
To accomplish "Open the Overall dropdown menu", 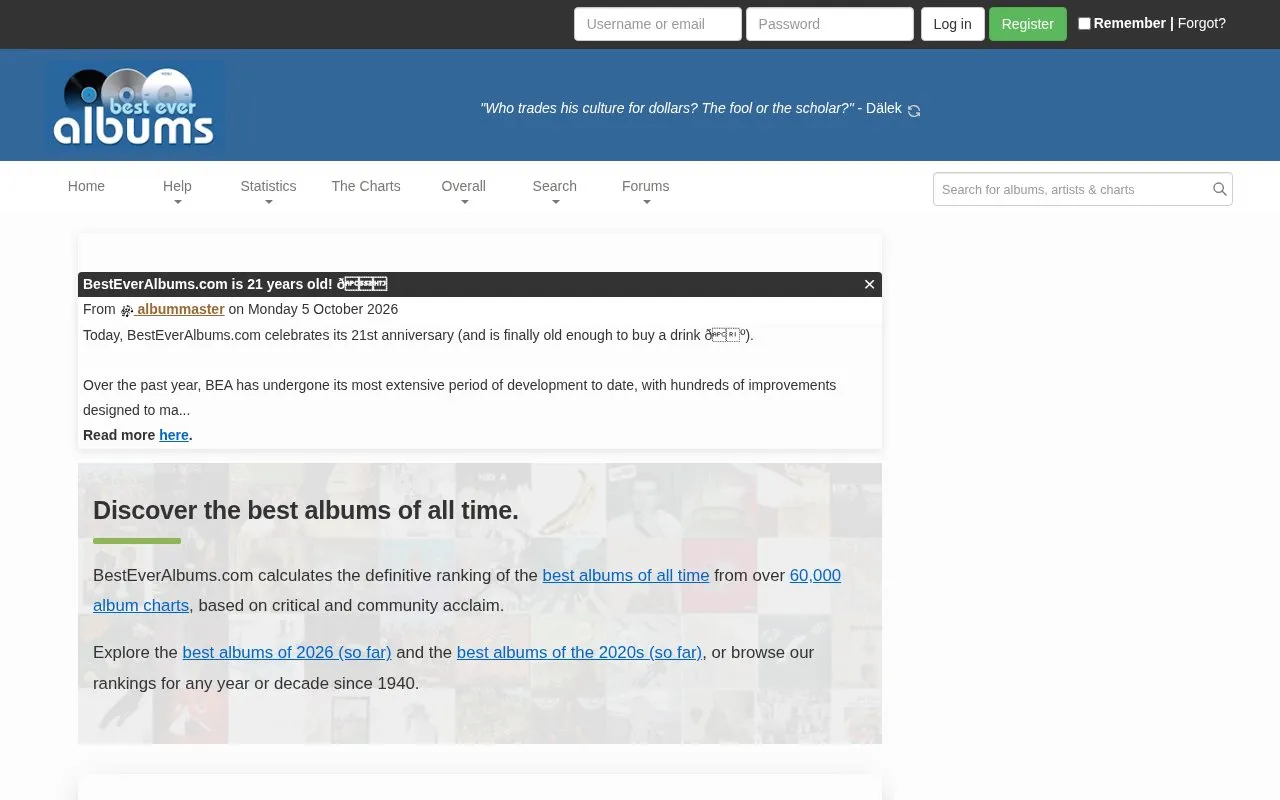I will [x=463, y=192].
